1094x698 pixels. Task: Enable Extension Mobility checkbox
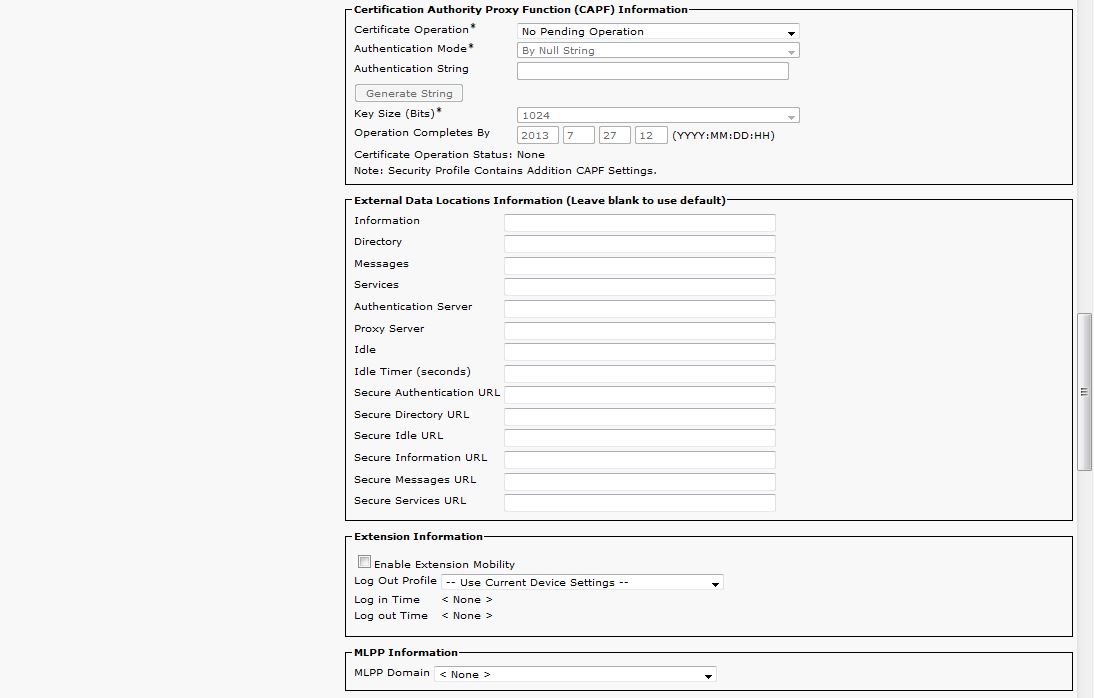364,562
